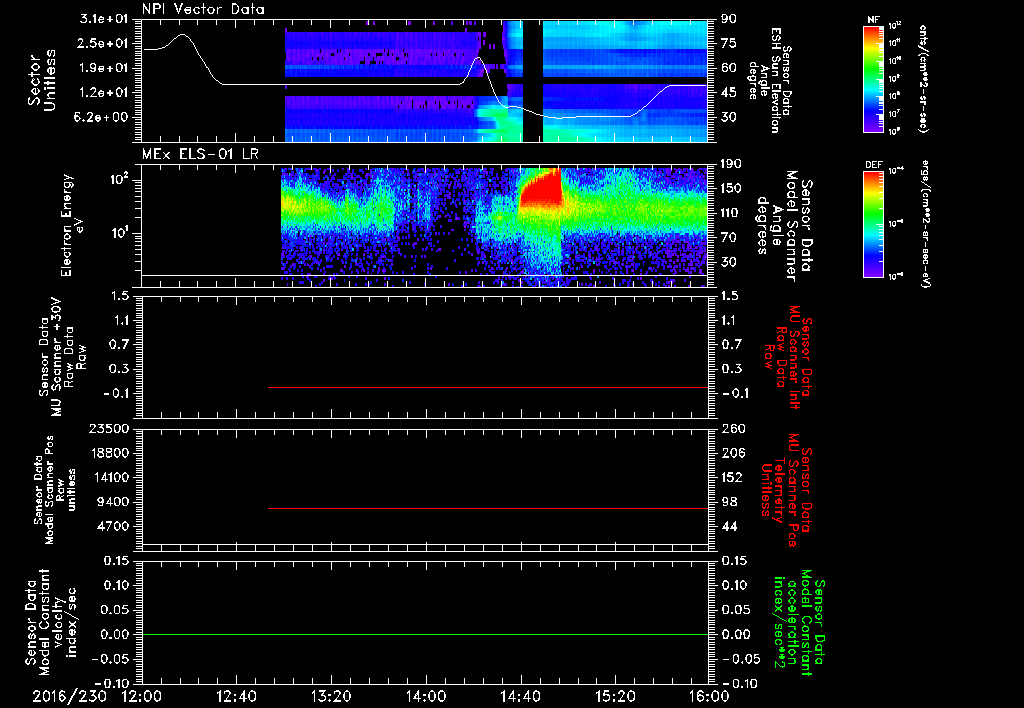
Task: Click the '14:00' time axis label
Action: point(426,697)
